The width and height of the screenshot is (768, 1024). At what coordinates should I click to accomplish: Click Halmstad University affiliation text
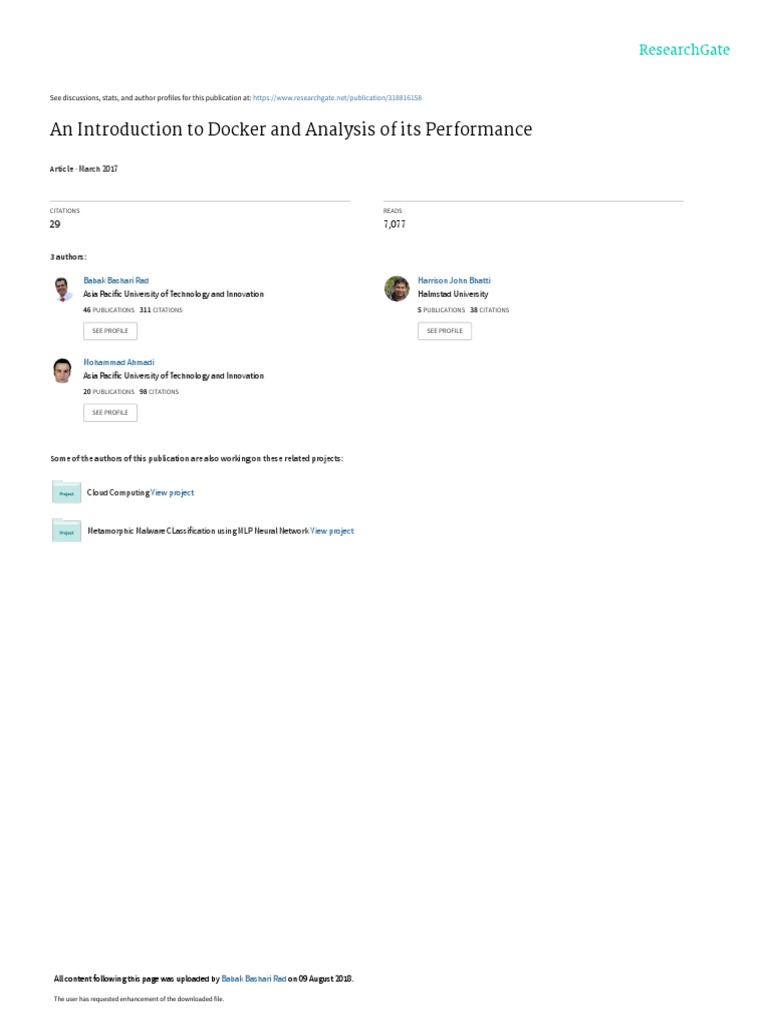point(453,295)
